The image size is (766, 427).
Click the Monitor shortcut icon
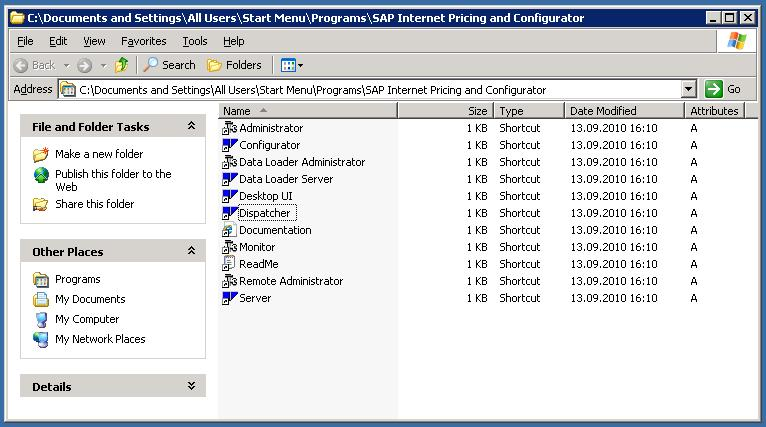click(230, 247)
